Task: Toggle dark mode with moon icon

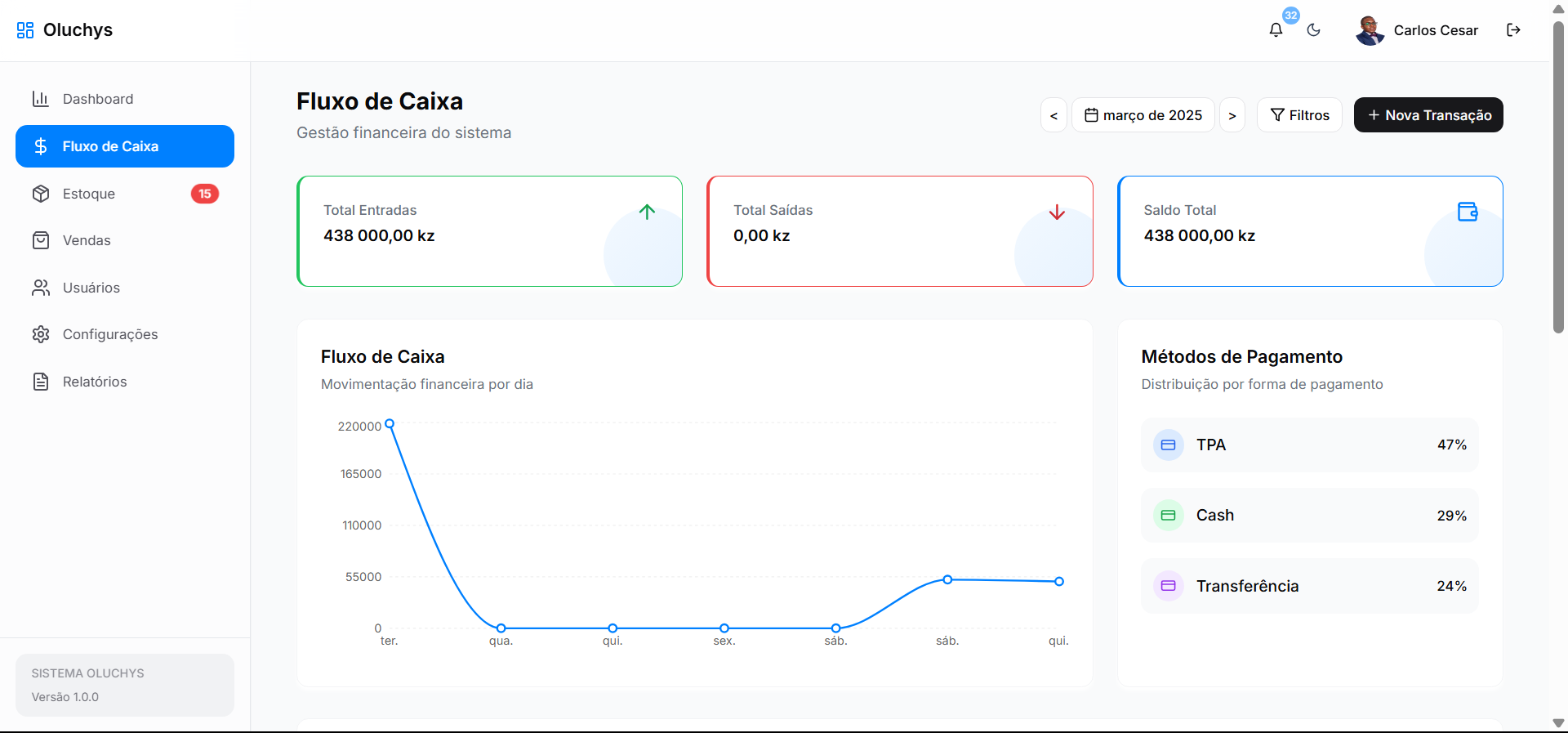Action: pyautogui.click(x=1313, y=30)
